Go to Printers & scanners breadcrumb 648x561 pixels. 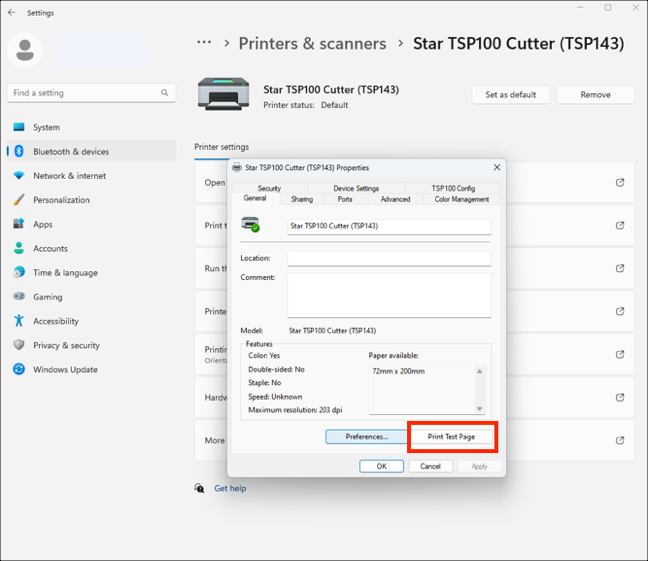coord(312,43)
